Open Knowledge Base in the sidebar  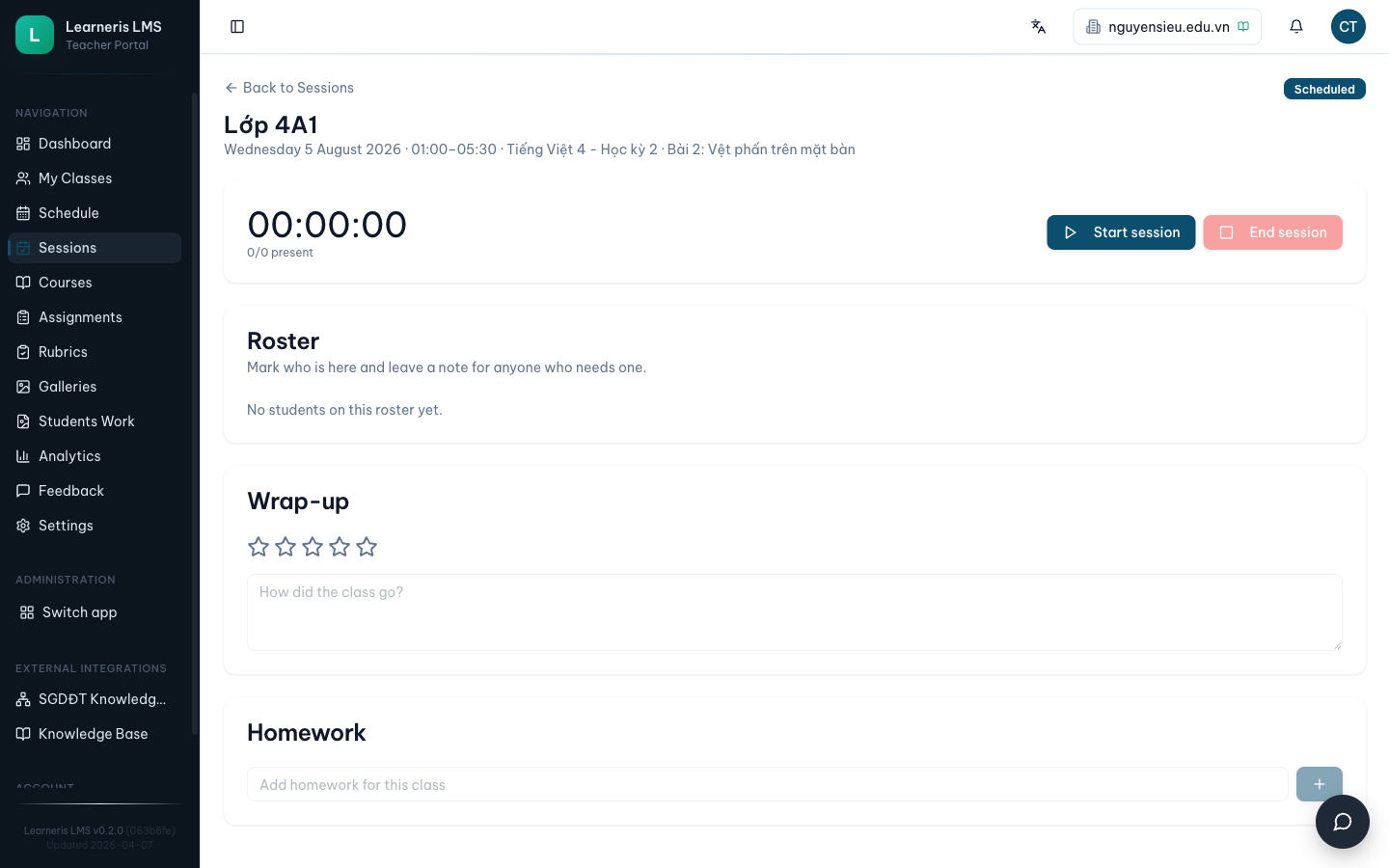pos(95,734)
